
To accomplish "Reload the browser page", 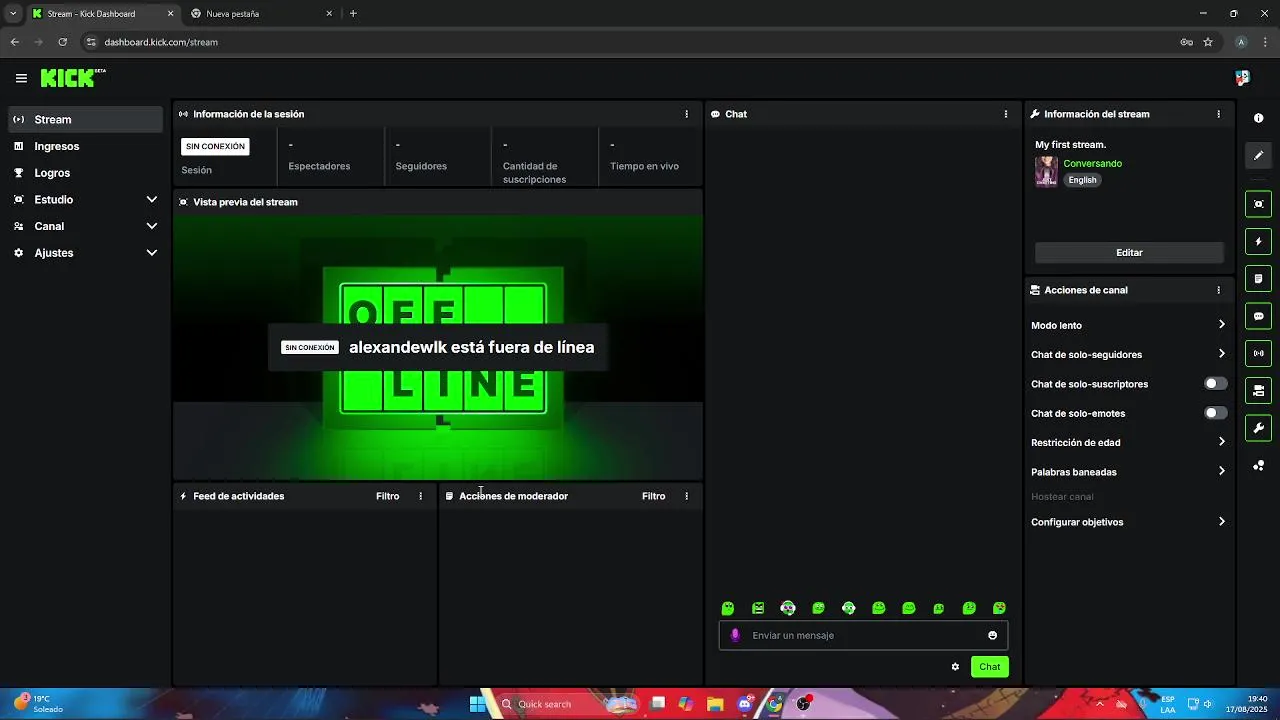I will (x=62, y=42).
